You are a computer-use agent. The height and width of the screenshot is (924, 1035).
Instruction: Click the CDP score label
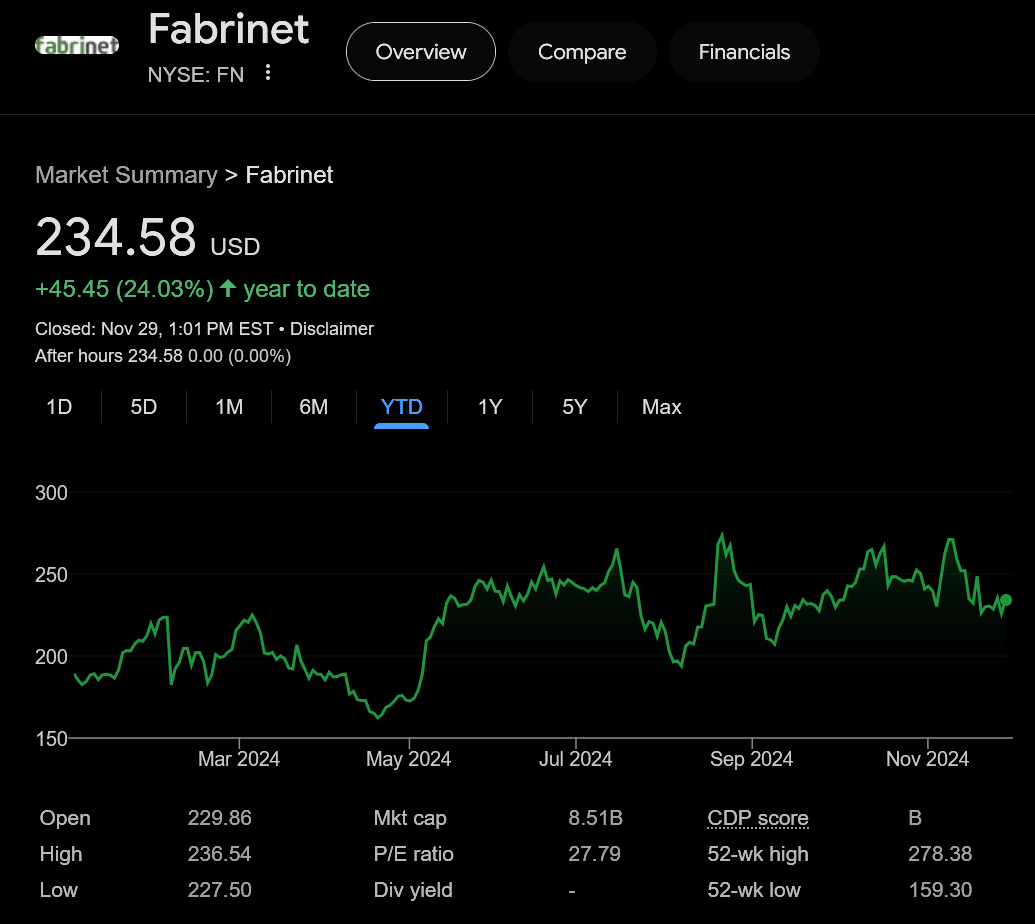(x=758, y=818)
